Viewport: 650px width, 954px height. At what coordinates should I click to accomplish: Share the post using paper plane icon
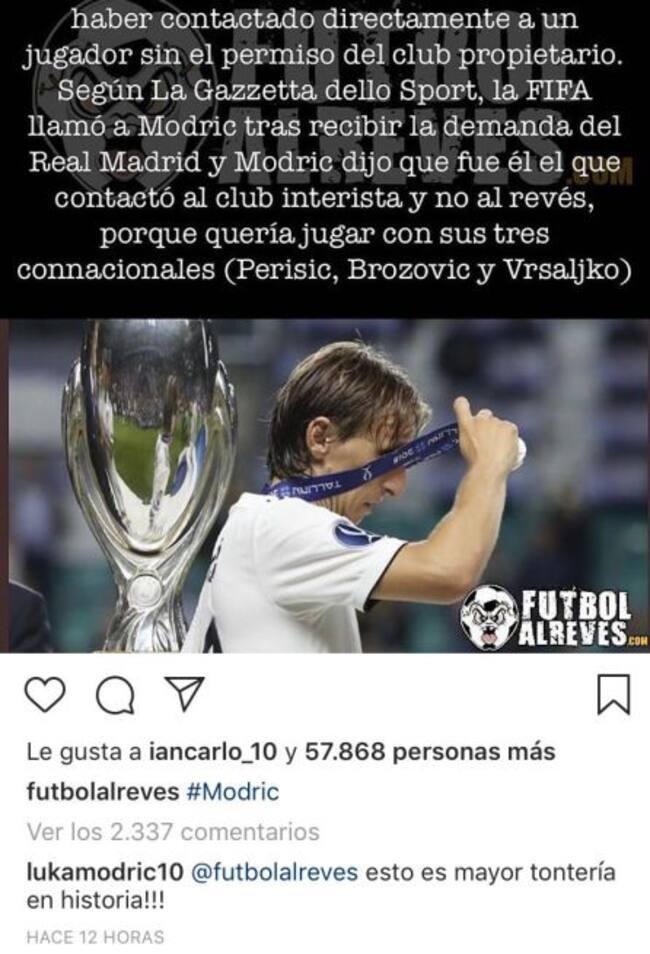tap(184, 694)
